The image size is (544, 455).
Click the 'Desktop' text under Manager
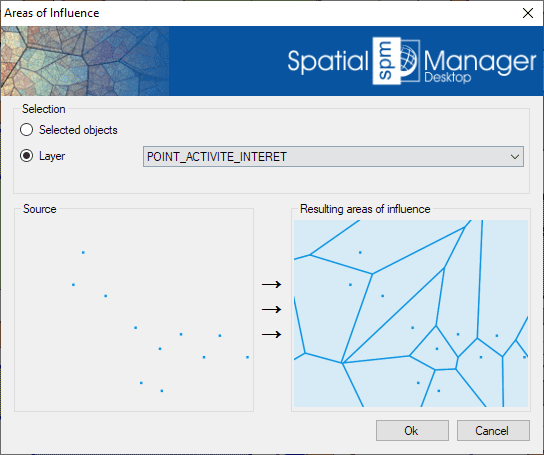coord(448,77)
